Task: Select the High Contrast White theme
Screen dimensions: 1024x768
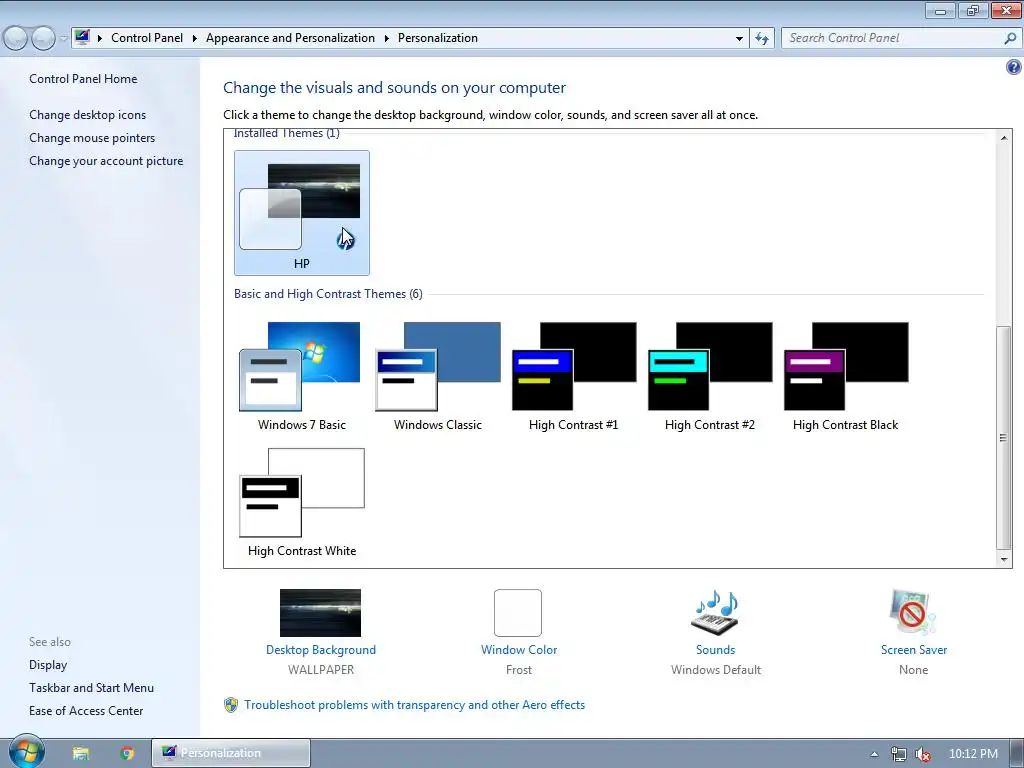Action: pos(302,502)
